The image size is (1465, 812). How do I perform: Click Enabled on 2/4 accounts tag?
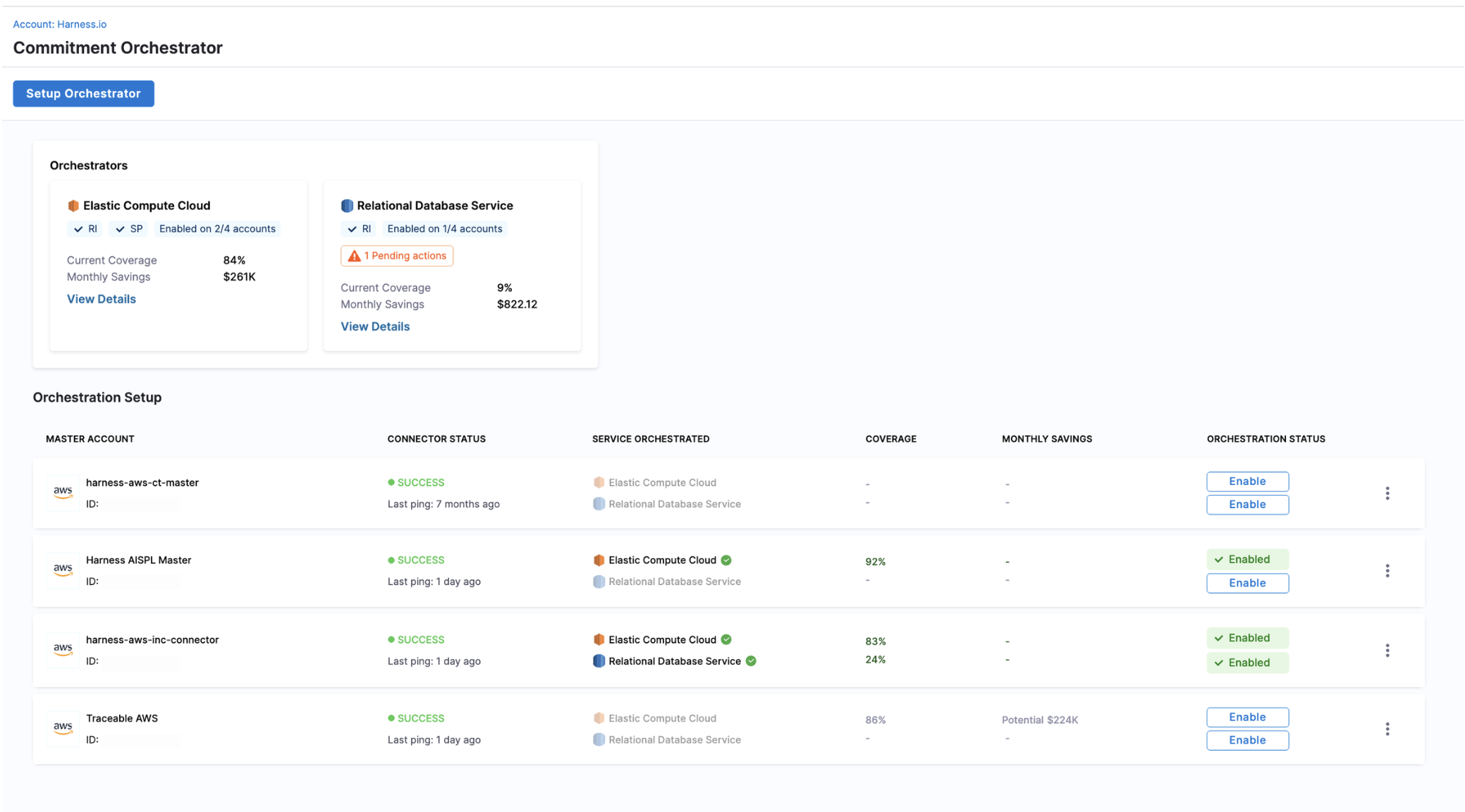click(216, 229)
